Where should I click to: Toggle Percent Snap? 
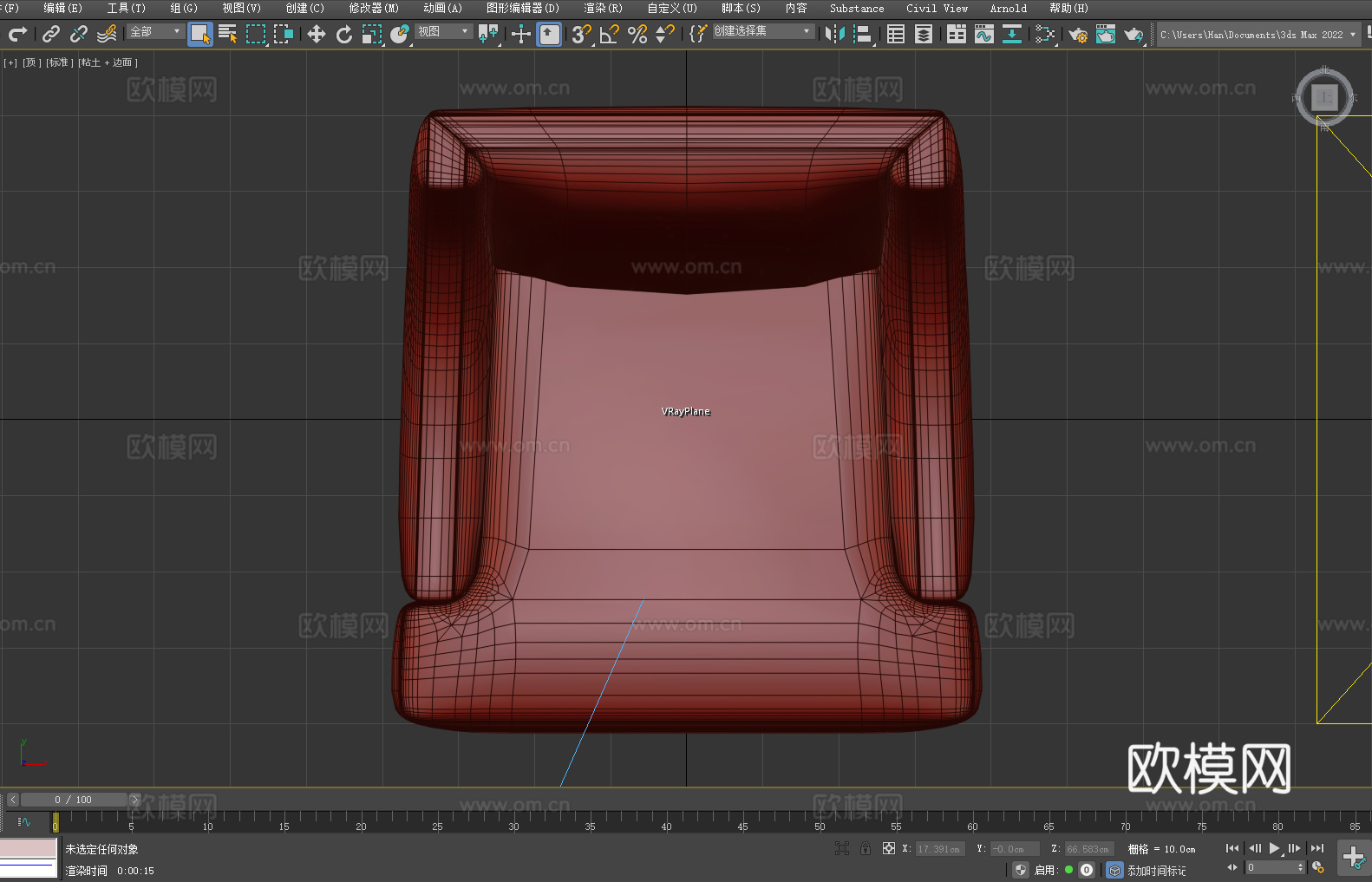click(637, 34)
